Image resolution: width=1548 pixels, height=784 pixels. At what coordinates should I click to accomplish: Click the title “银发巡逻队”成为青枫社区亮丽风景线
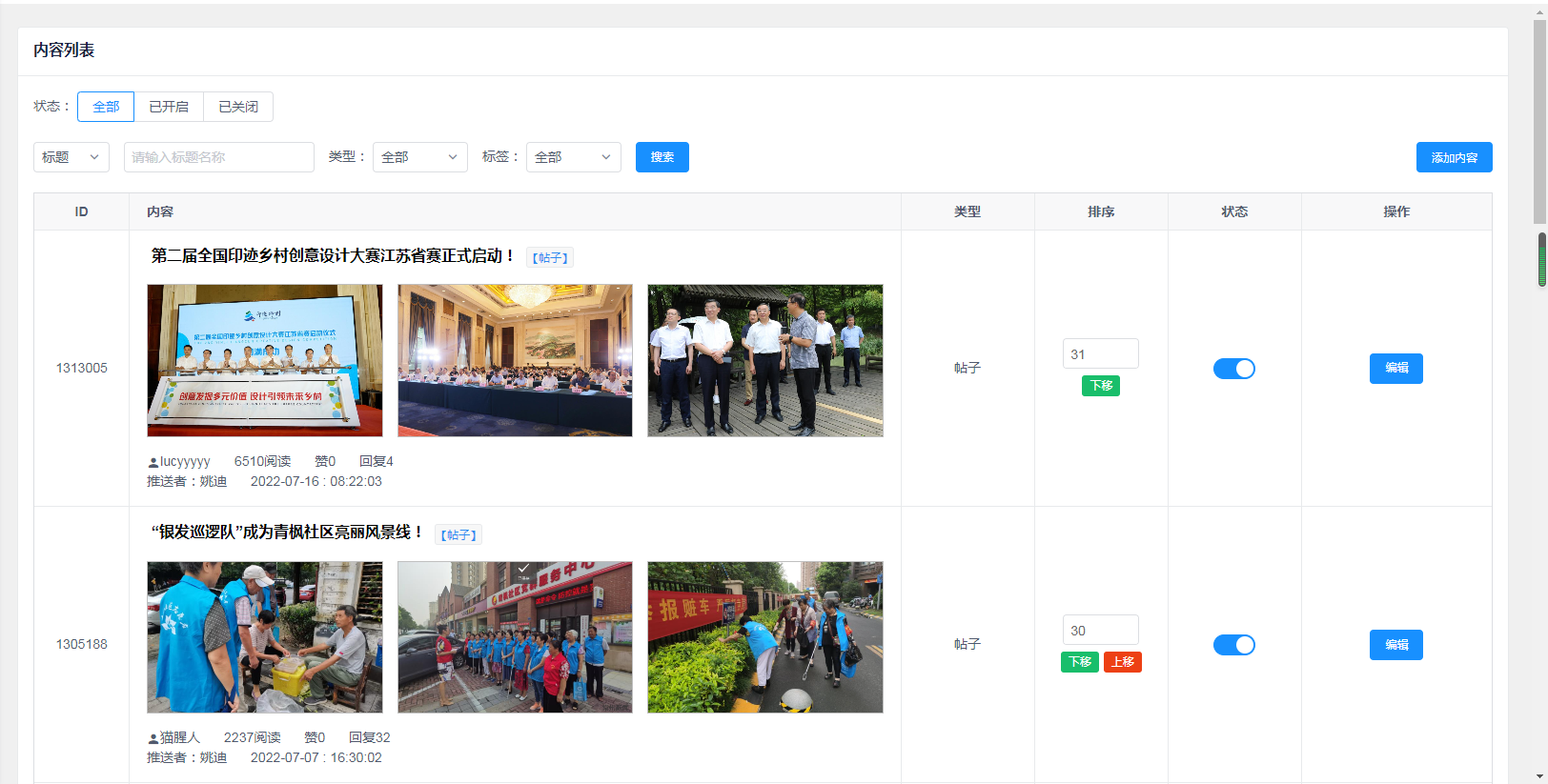(287, 532)
